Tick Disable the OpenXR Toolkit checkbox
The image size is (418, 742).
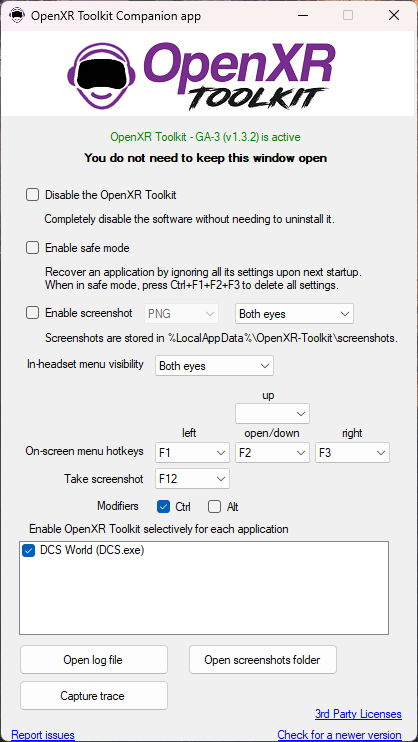pos(32,194)
